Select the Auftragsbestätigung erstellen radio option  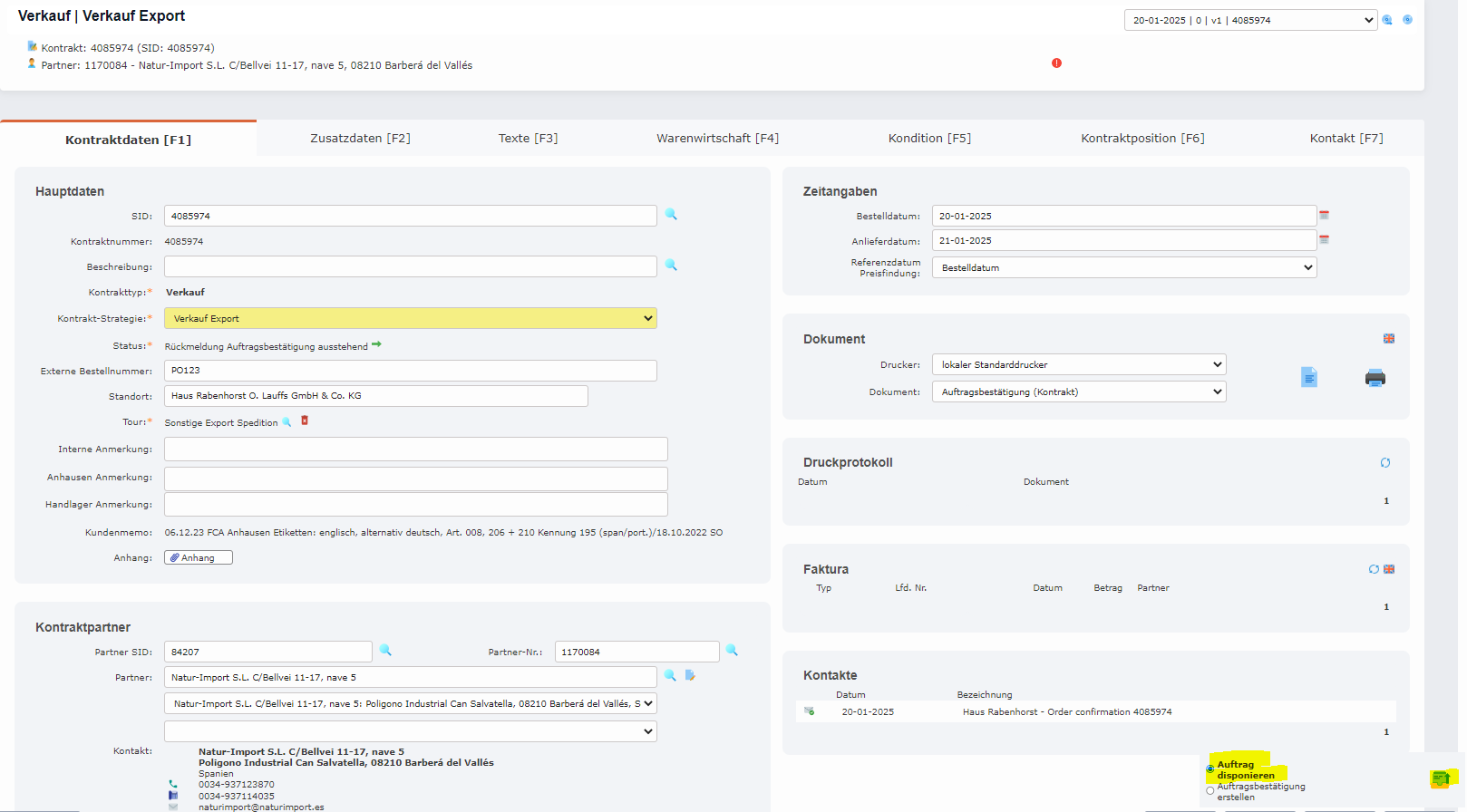(1210, 791)
